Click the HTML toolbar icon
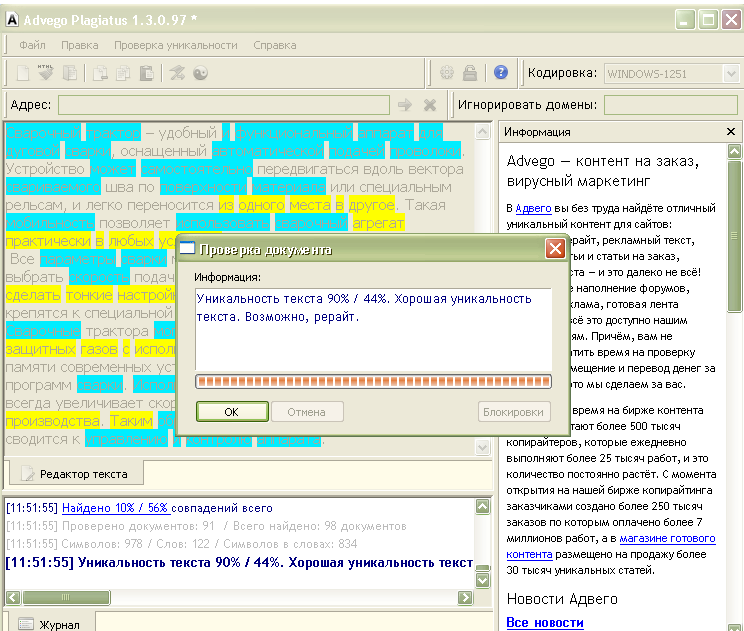Image resolution: width=744 pixels, height=631 pixels. pos(46,73)
